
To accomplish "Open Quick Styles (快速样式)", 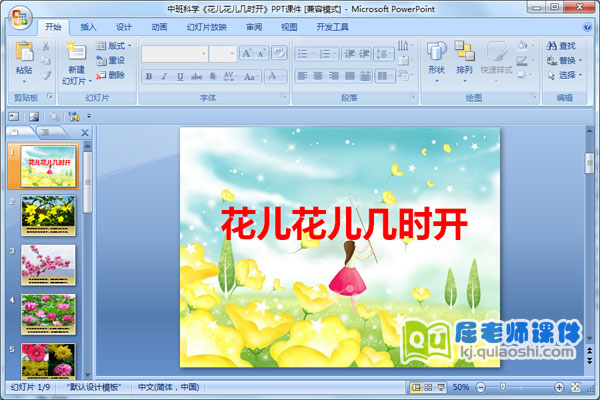I will (496, 62).
